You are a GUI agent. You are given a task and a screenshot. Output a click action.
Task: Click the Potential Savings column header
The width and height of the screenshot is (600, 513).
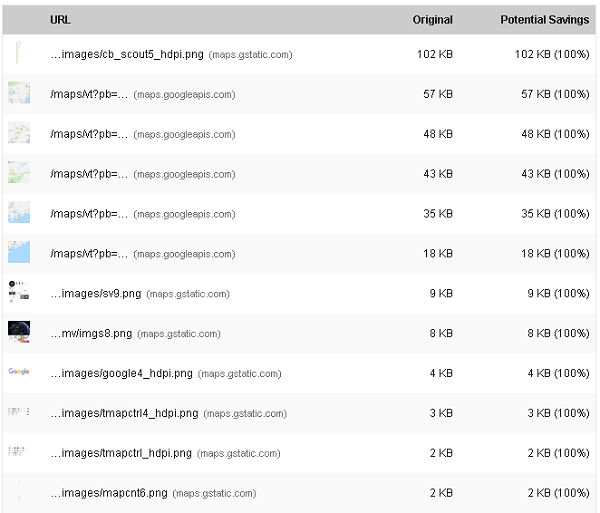[x=545, y=20]
